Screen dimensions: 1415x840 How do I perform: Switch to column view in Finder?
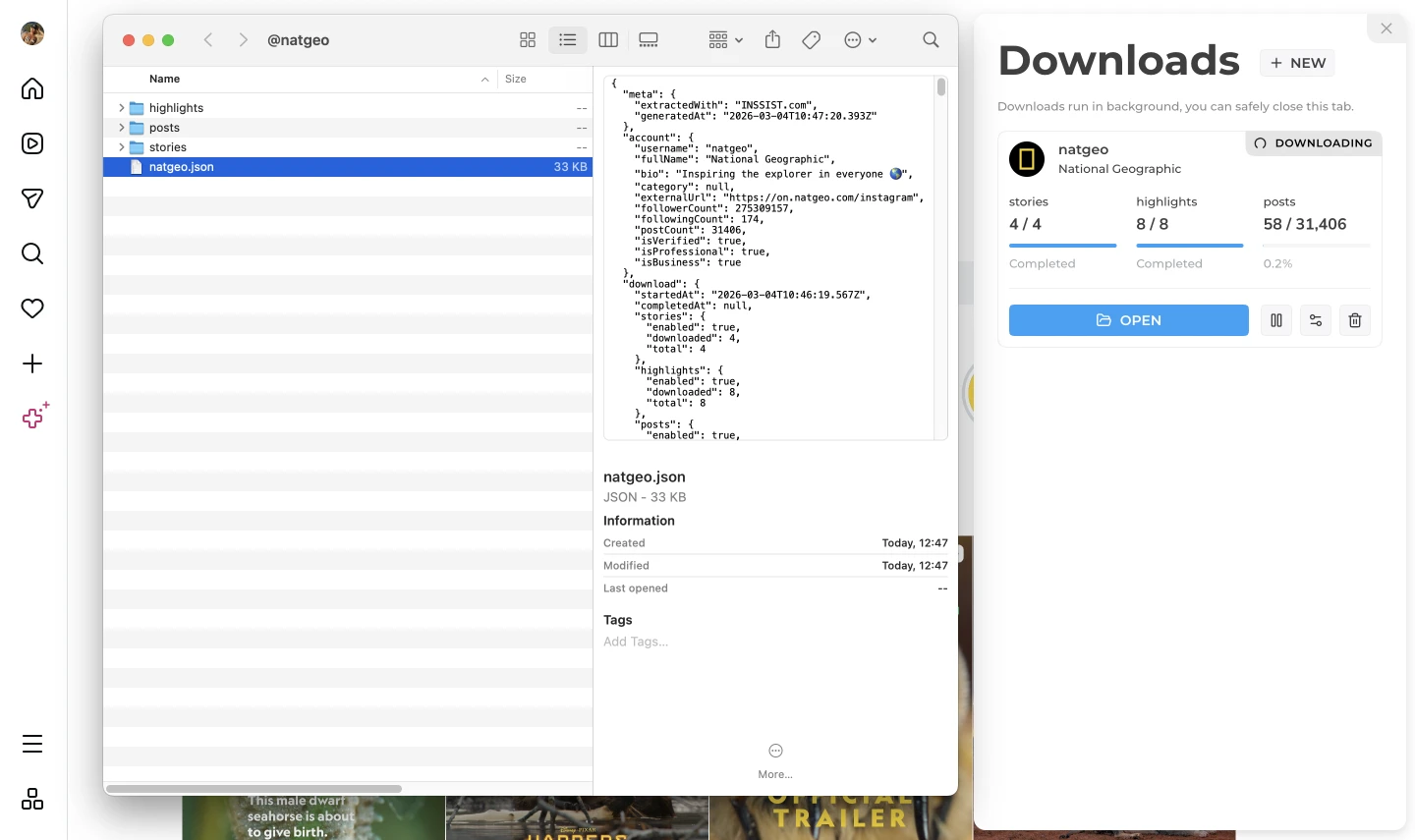pos(607,39)
